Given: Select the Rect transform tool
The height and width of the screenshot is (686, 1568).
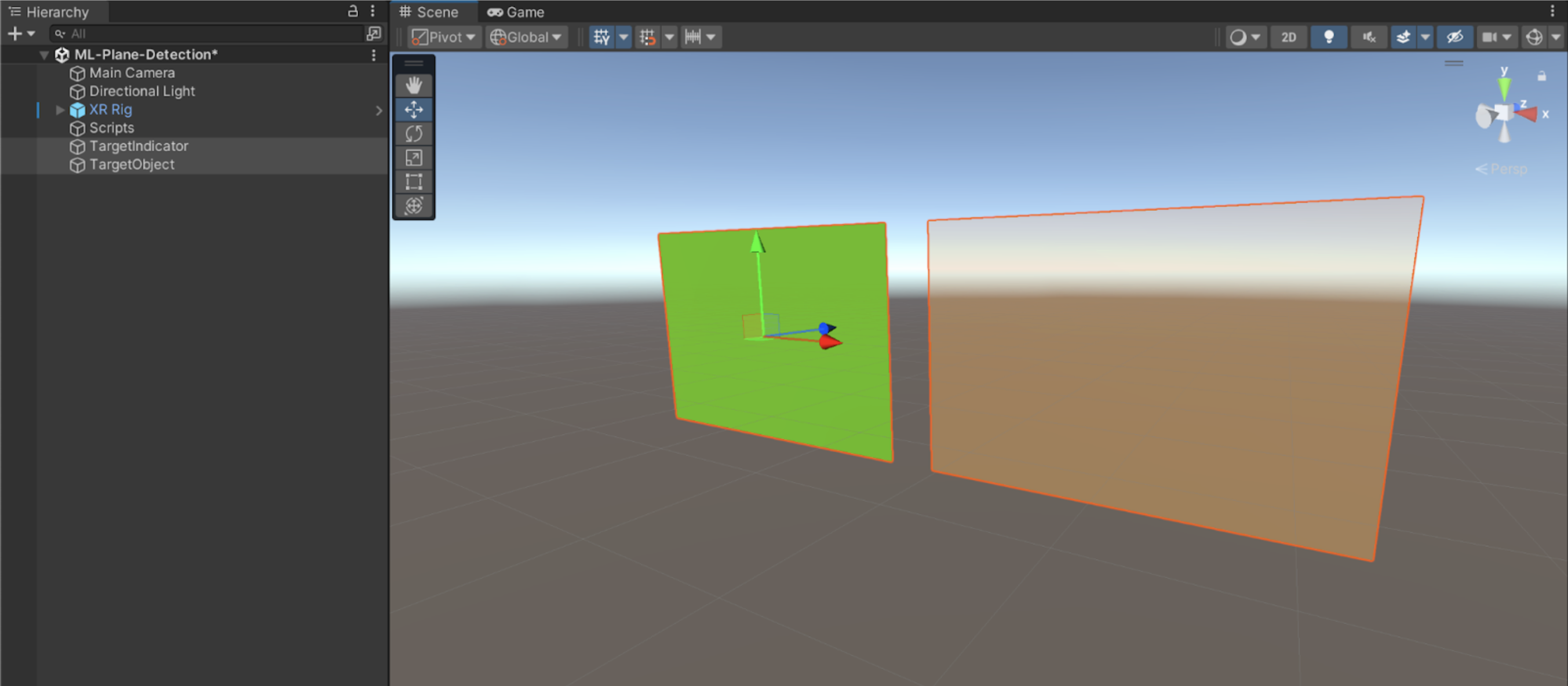Looking at the screenshot, I should click(414, 181).
